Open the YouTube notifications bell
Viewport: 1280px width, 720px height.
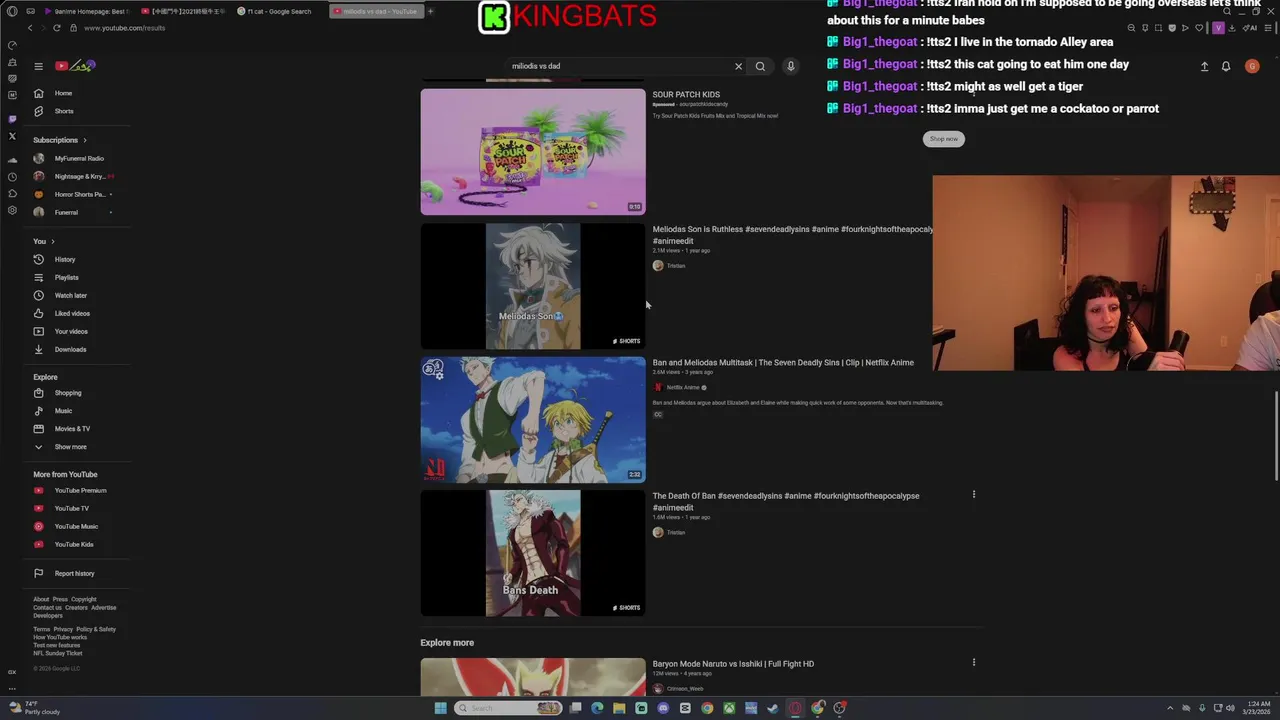point(1226,66)
